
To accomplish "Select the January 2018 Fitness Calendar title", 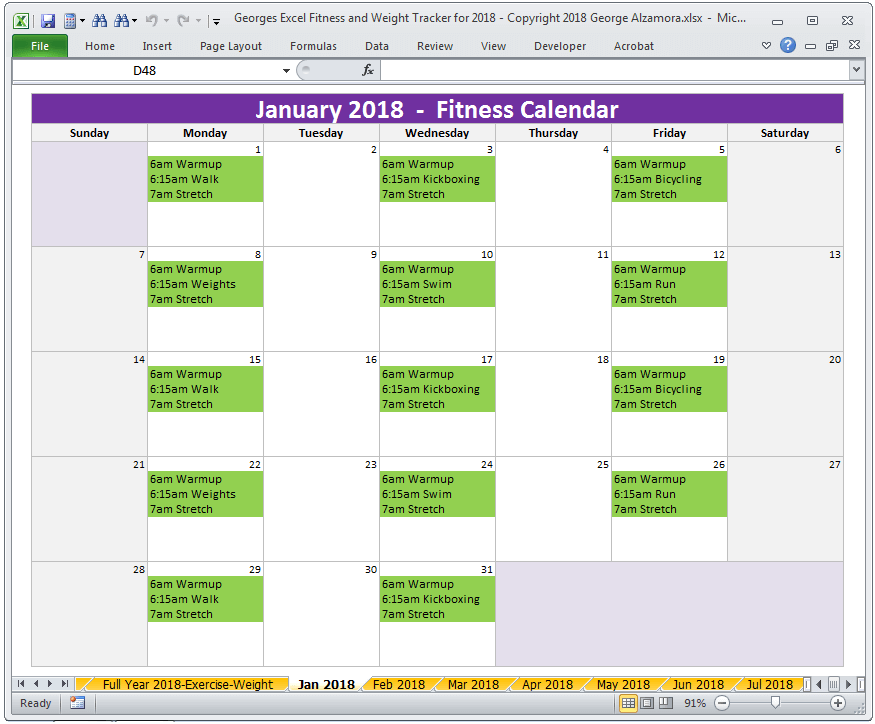I will click(437, 109).
